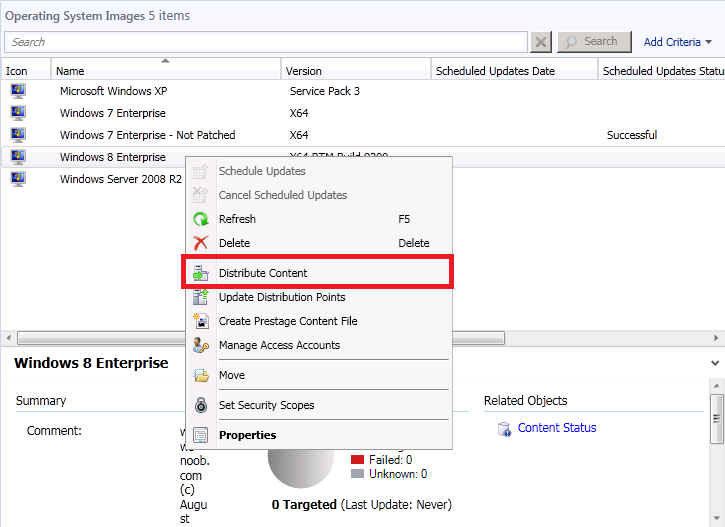
Task: Click the red X Delete icon
Action: [201, 243]
